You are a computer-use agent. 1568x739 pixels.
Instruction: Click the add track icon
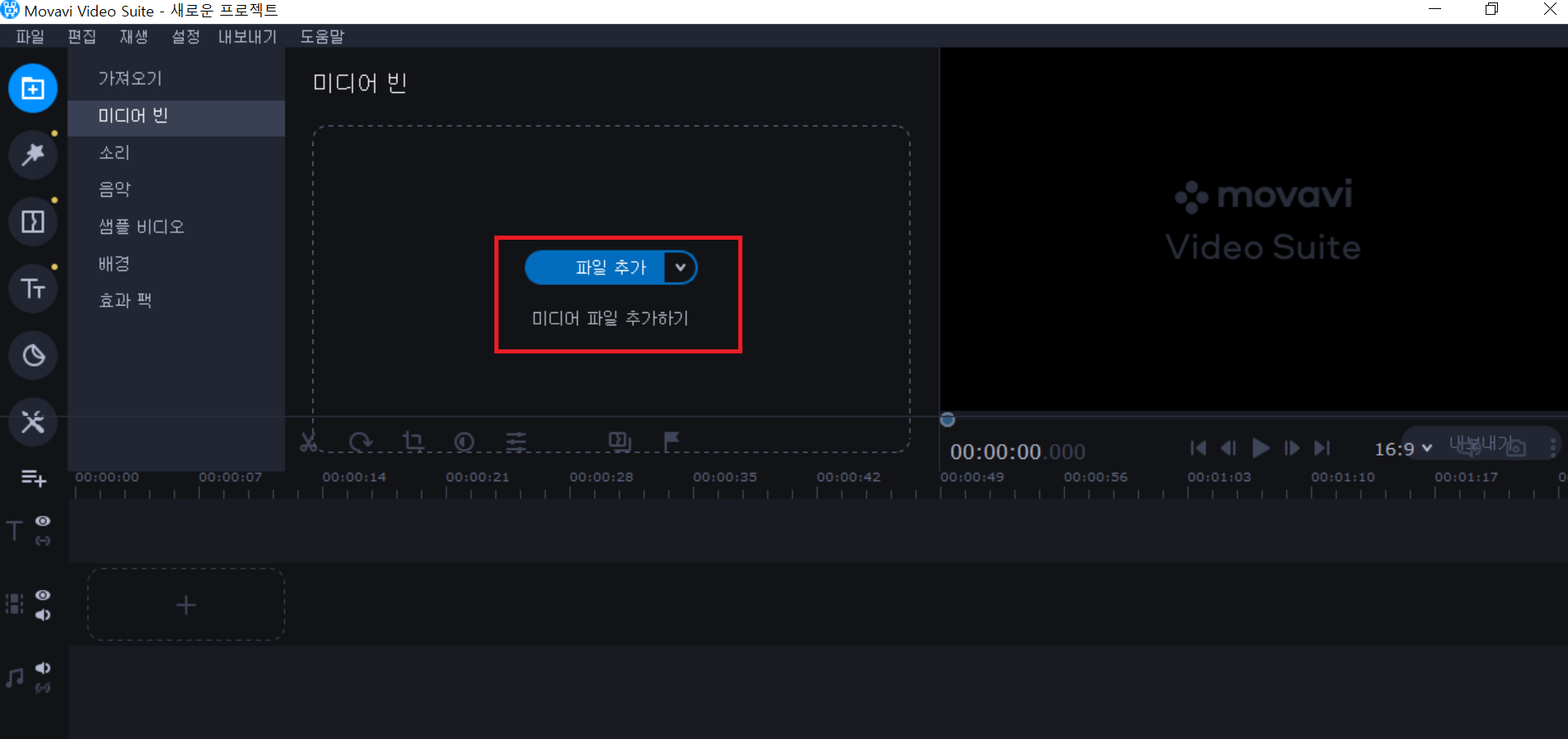[x=33, y=478]
